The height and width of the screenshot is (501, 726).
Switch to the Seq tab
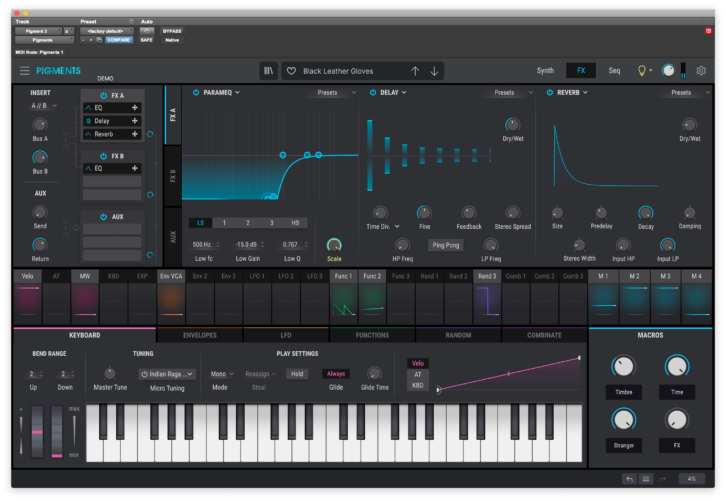pos(614,70)
